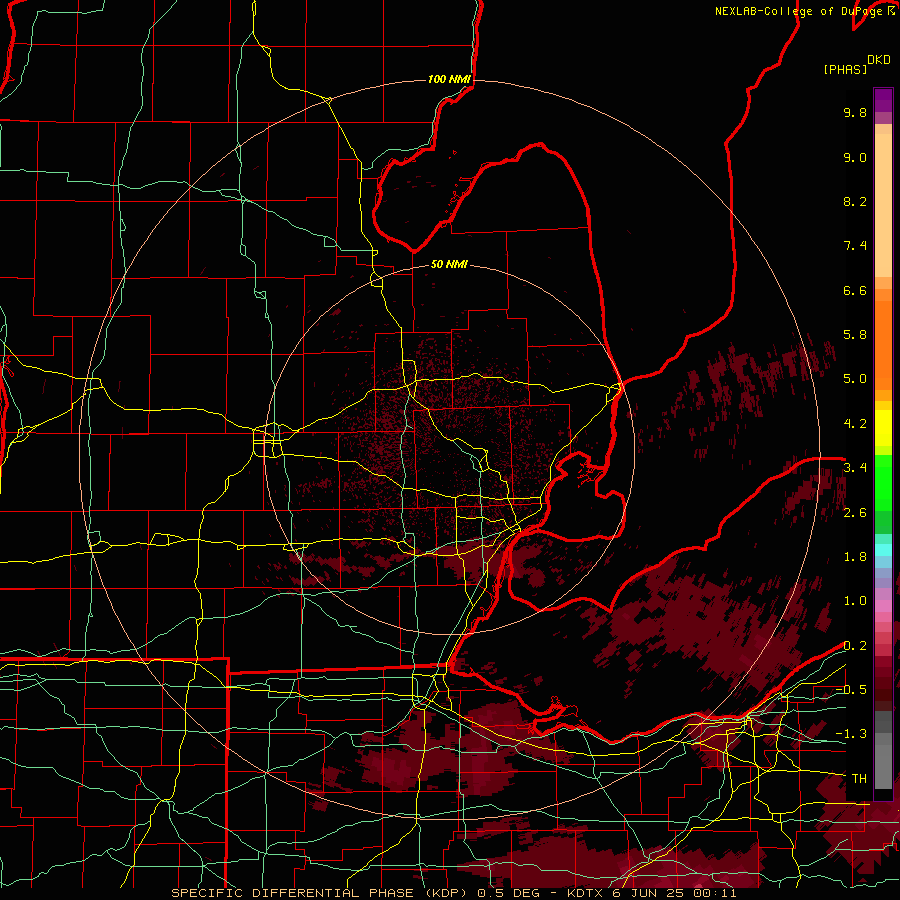
Task: Click the bright yellow band near 4.2
Action: (883, 427)
